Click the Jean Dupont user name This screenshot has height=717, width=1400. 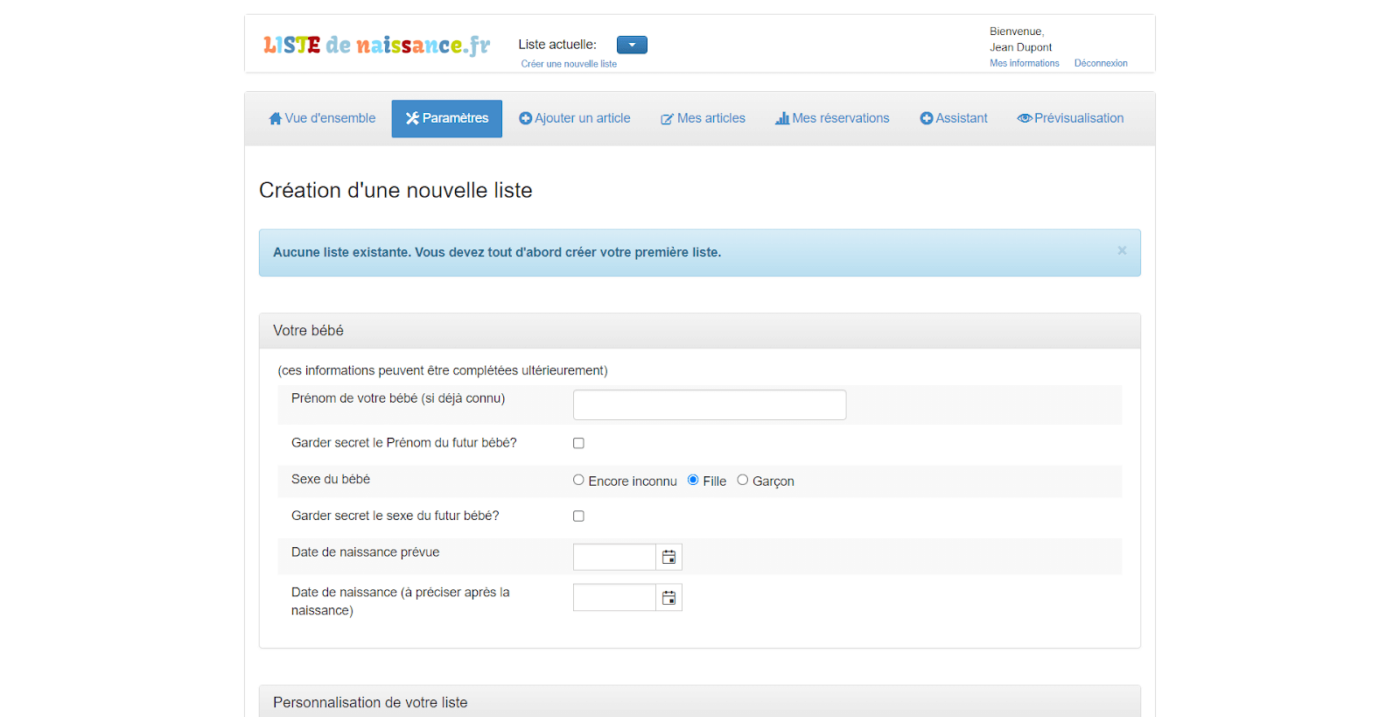(x=1021, y=47)
